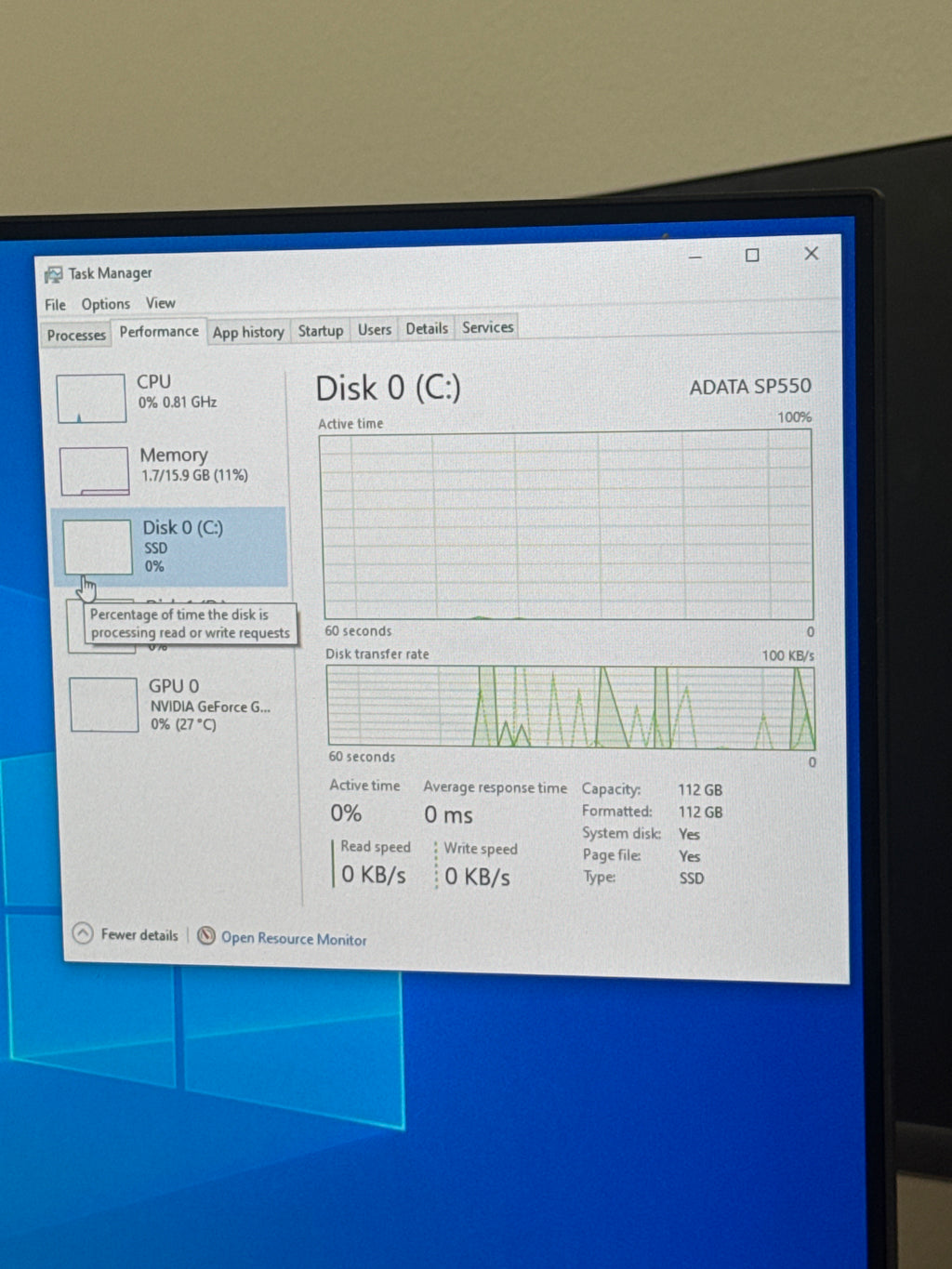This screenshot has width=952, height=1269.
Task: Open the File menu
Action: (x=55, y=305)
